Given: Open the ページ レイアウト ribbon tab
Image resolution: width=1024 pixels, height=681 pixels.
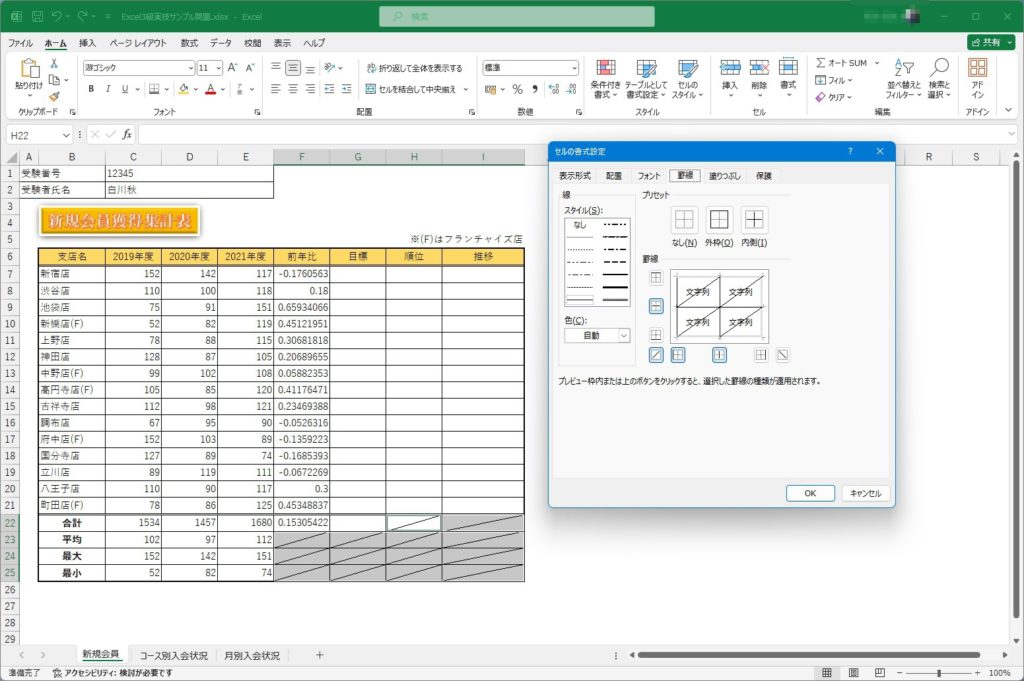Looking at the screenshot, I should point(138,43).
